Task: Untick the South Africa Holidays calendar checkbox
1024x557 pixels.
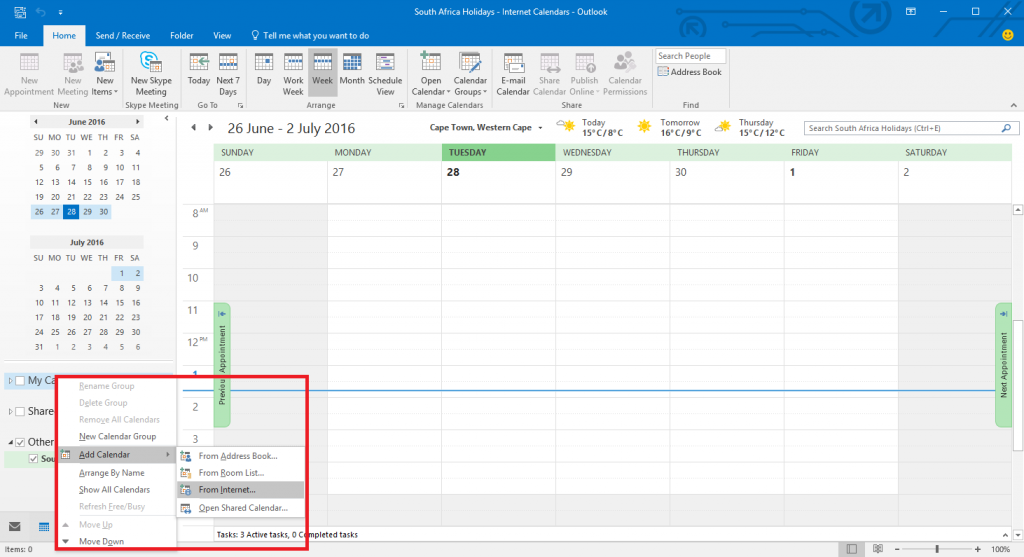Action: point(33,458)
